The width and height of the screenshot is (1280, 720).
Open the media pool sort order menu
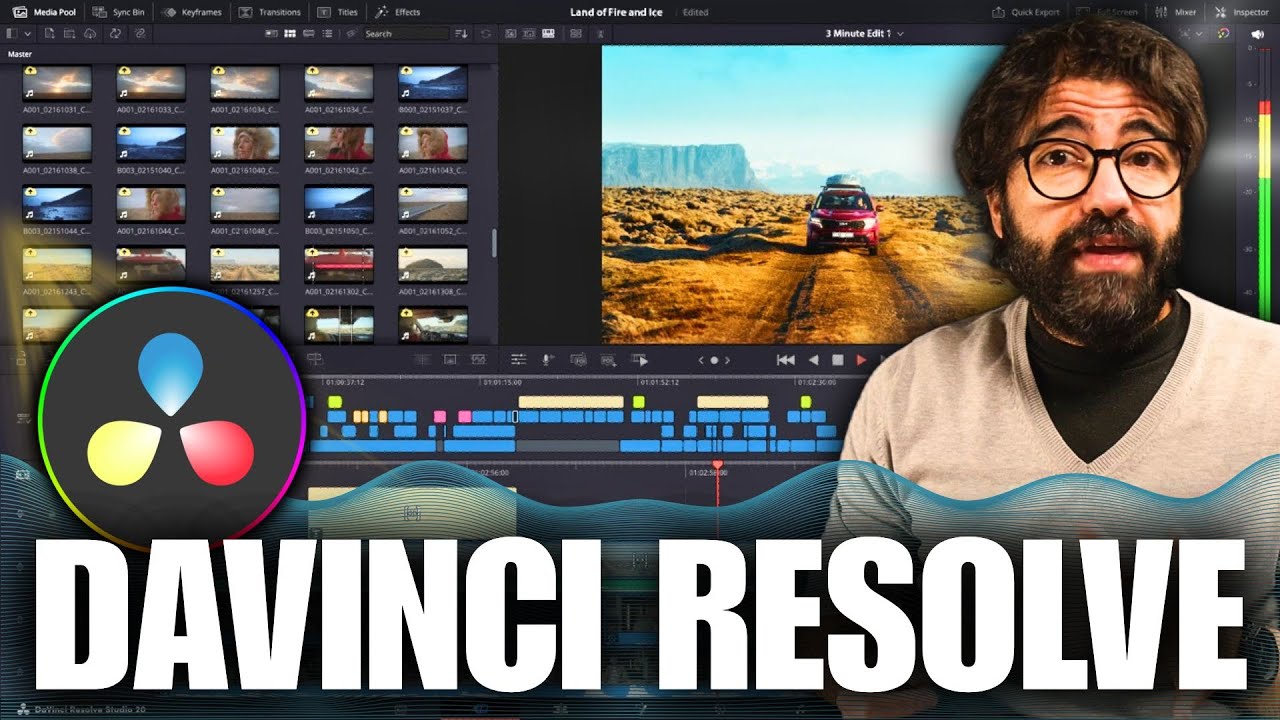[x=461, y=34]
